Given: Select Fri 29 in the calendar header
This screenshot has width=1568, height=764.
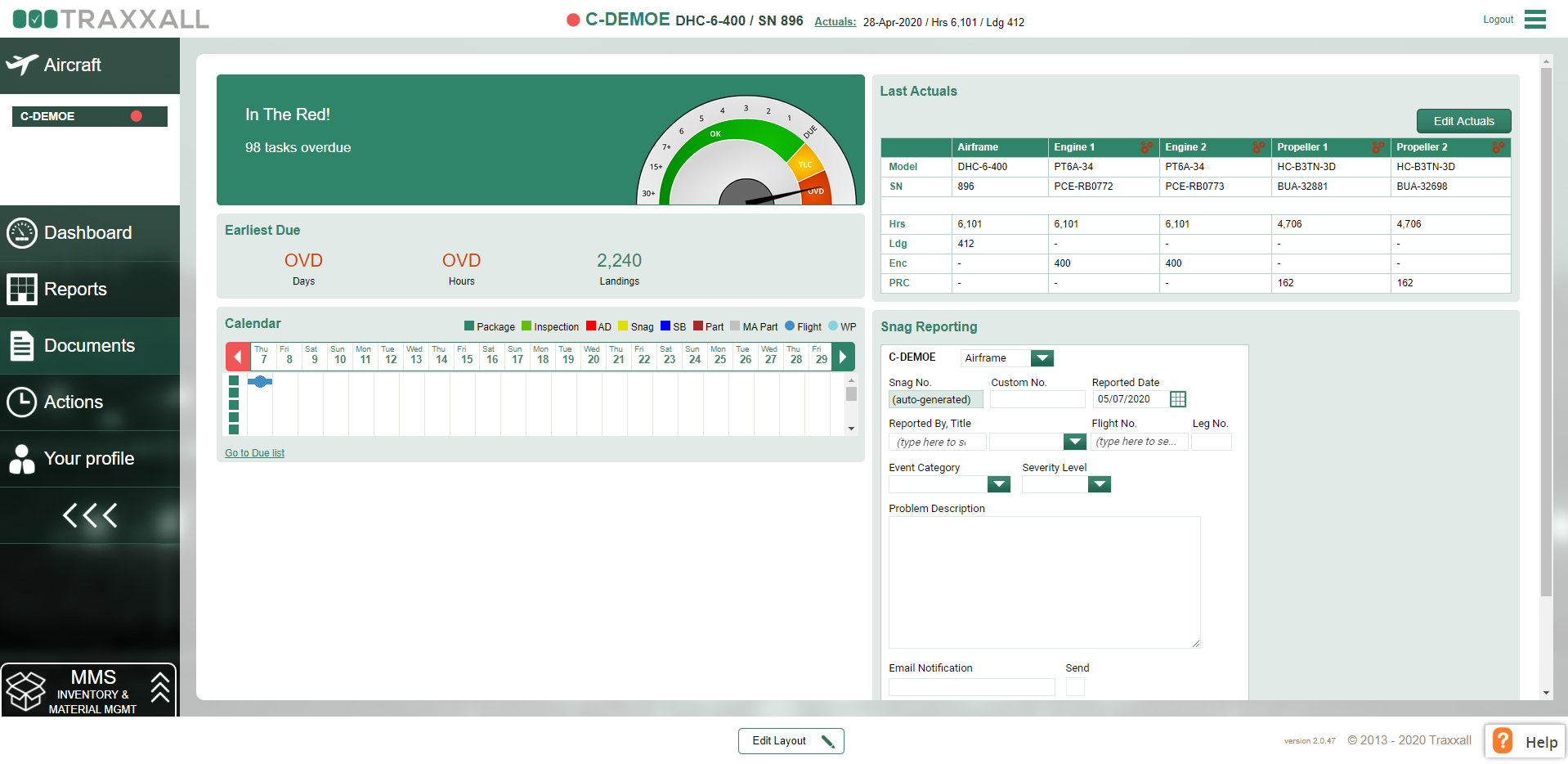Looking at the screenshot, I should click(x=821, y=355).
